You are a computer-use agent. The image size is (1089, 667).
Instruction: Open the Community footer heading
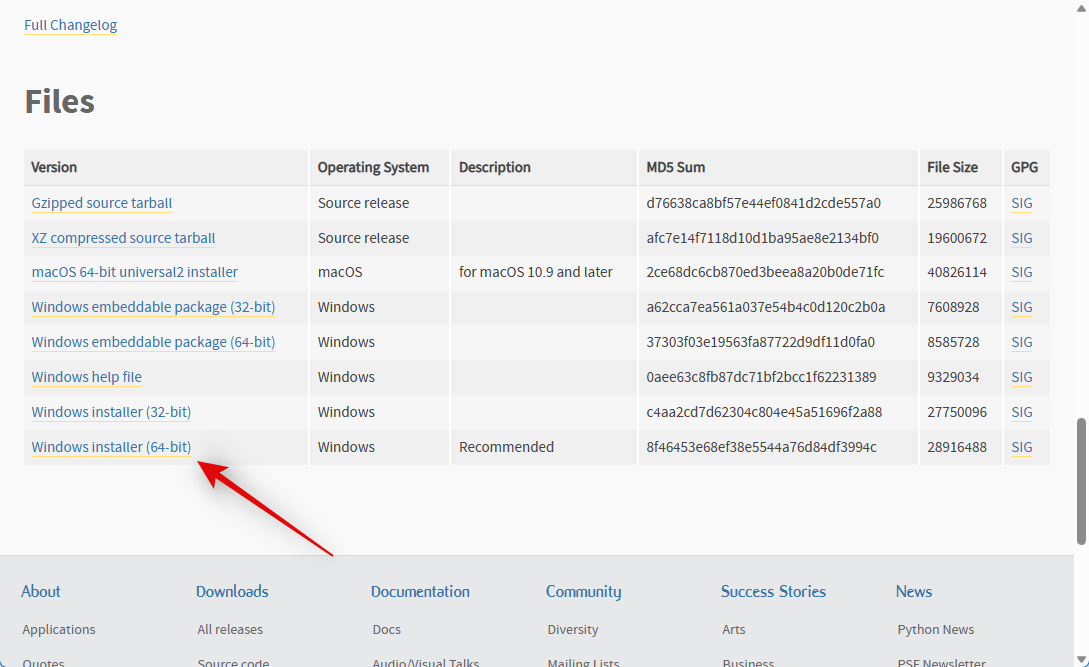click(x=583, y=591)
